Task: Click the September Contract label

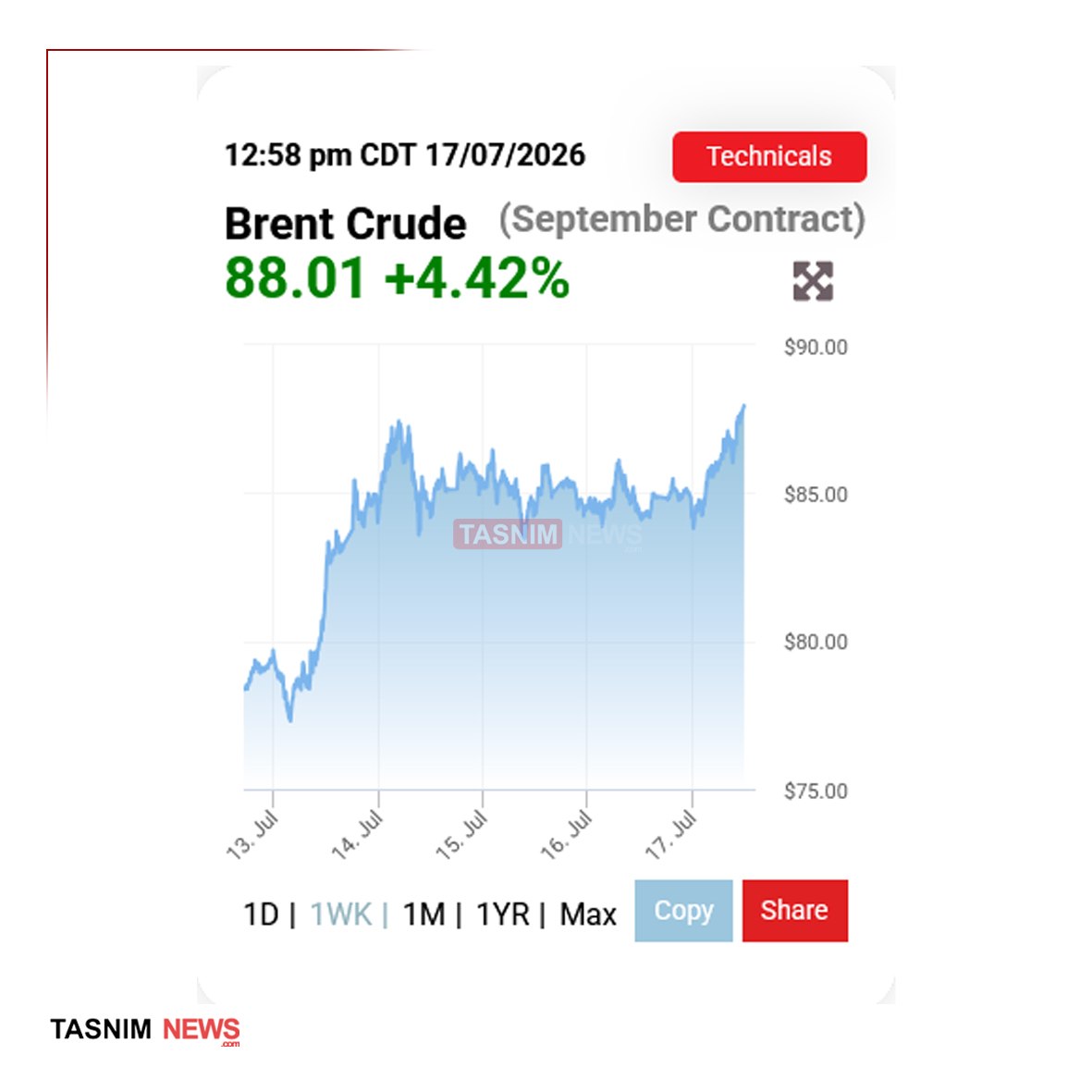Action: pyautogui.click(x=682, y=220)
